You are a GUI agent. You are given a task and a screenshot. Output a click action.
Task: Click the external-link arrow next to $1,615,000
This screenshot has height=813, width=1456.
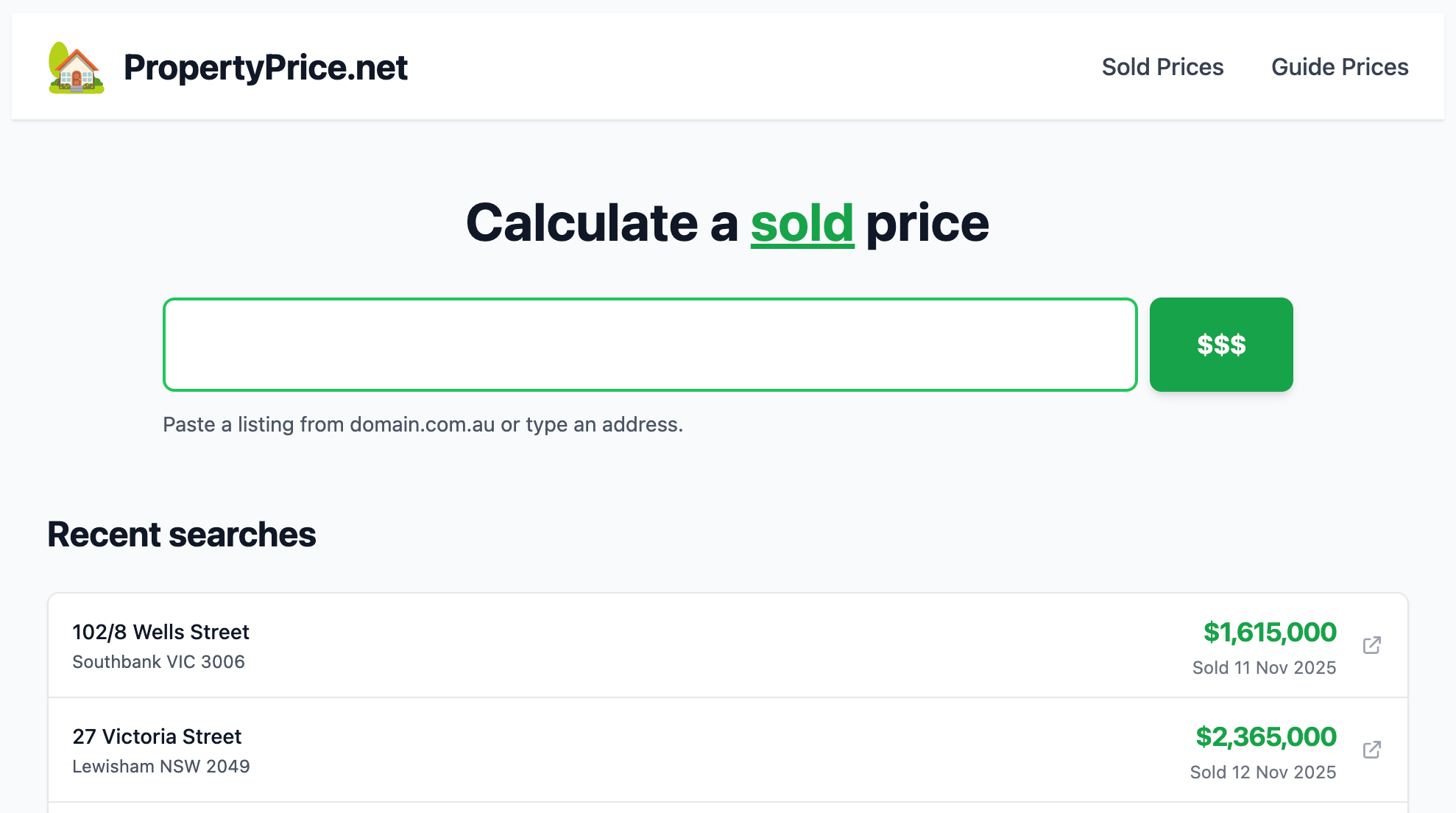(x=1372, y=644)
